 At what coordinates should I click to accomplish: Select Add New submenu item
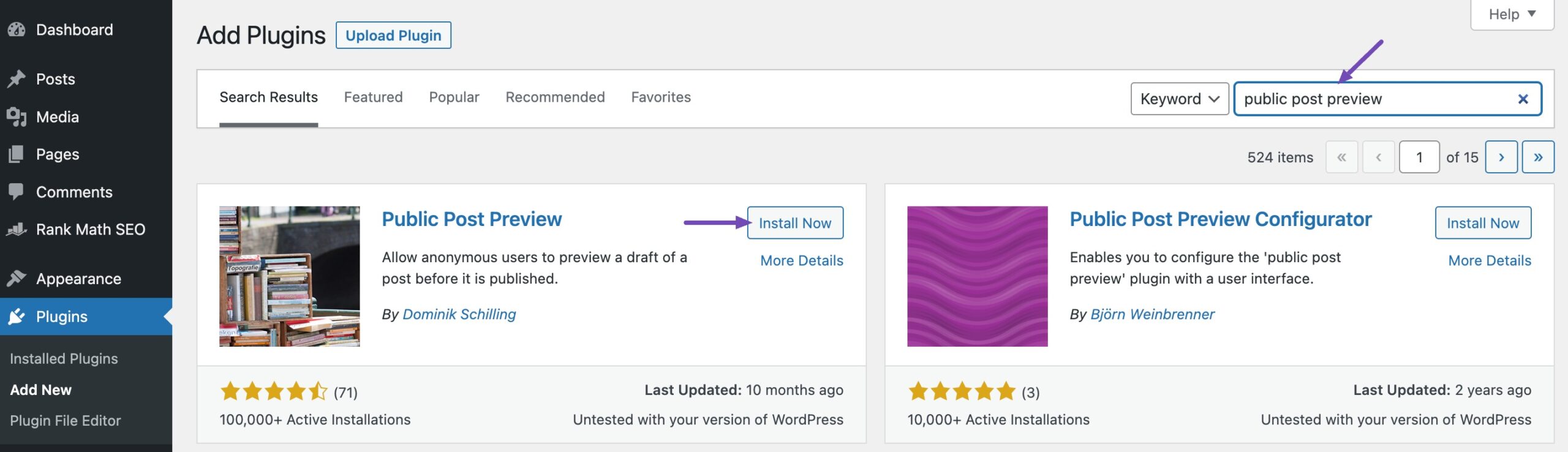[40, 390]
